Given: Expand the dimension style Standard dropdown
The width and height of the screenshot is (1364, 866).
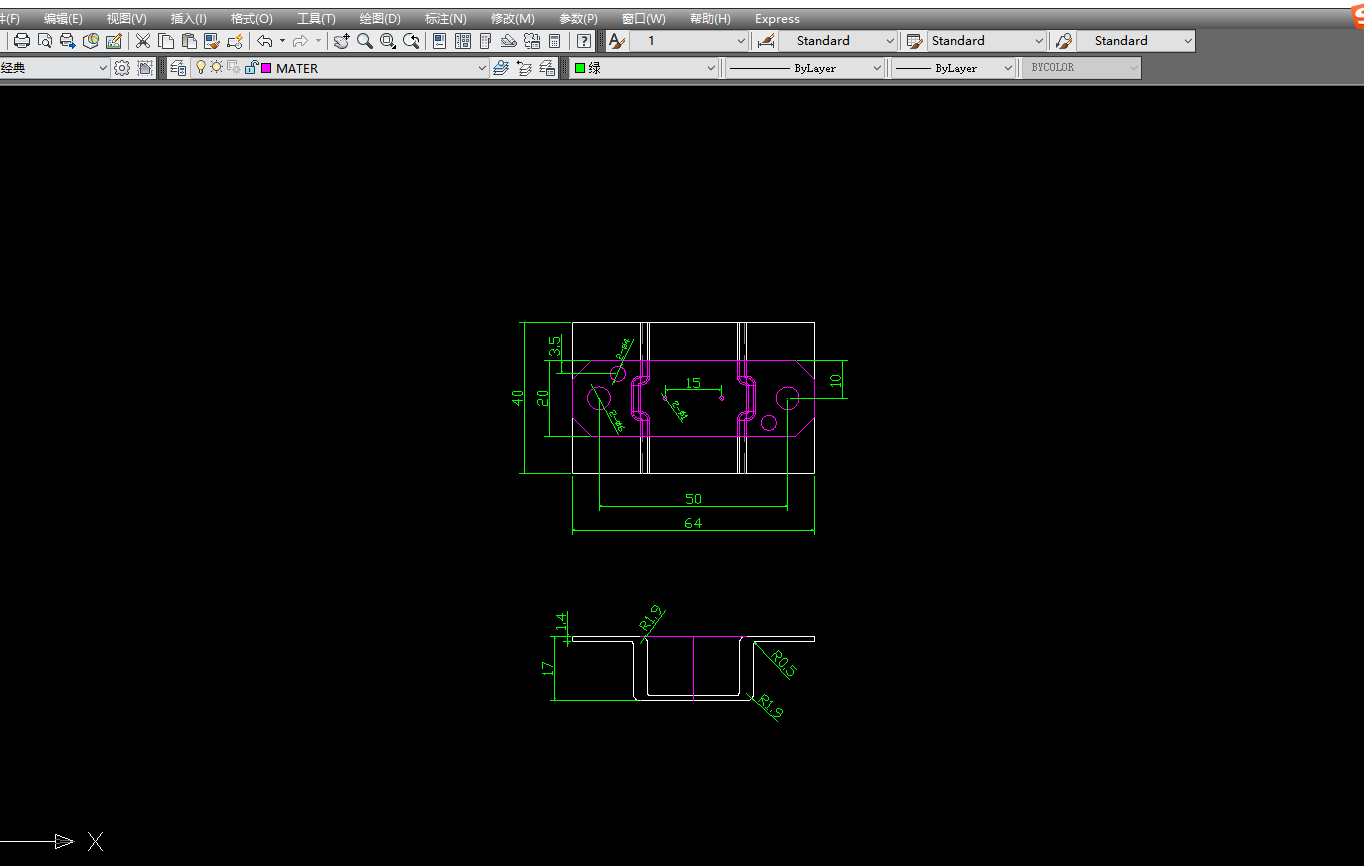Looking at the screenshot, I should [890, 41].
